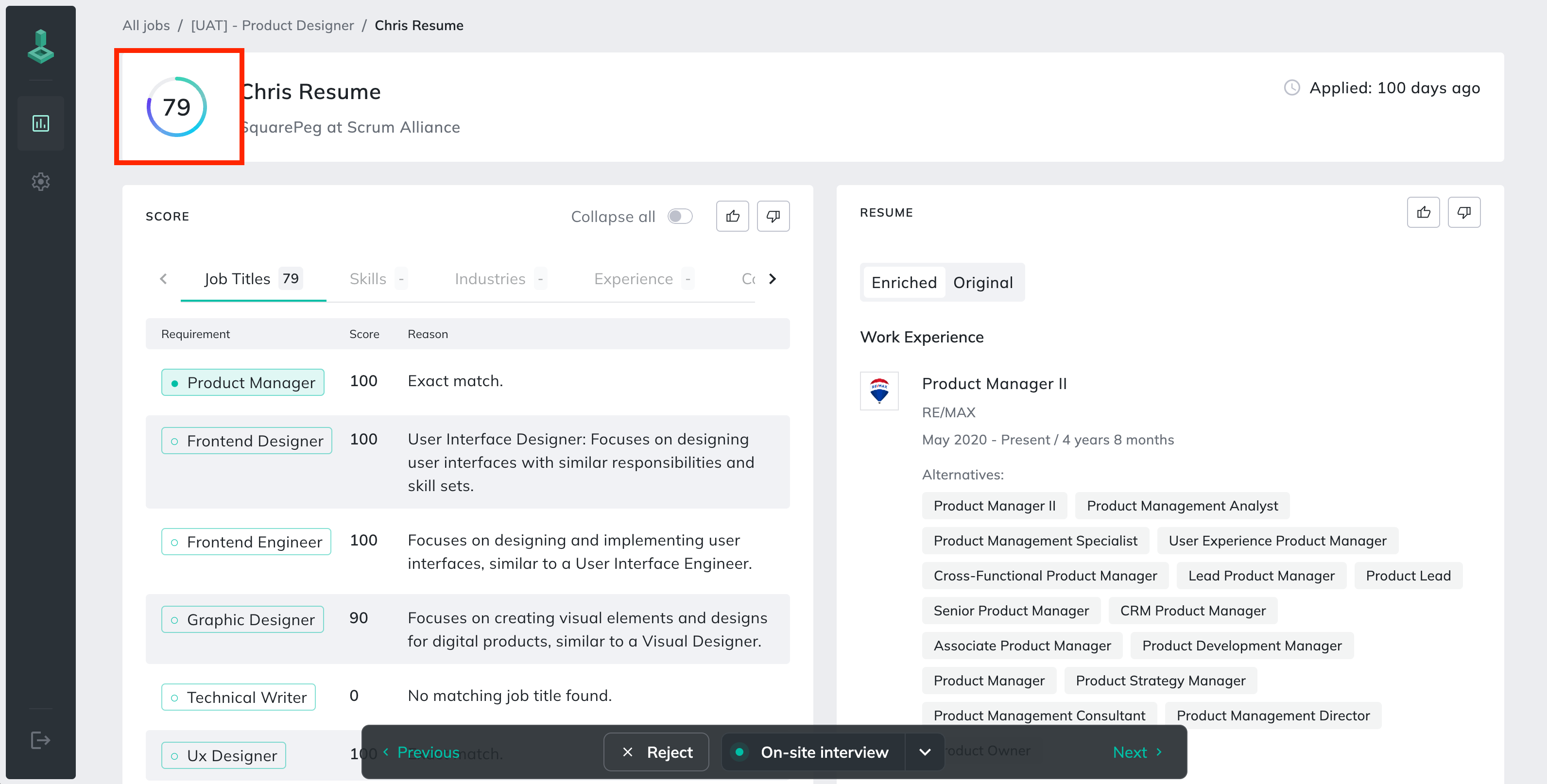Click the Lead Product Manager chip
Screen dimensions: 1547x784
(1261, 575)
